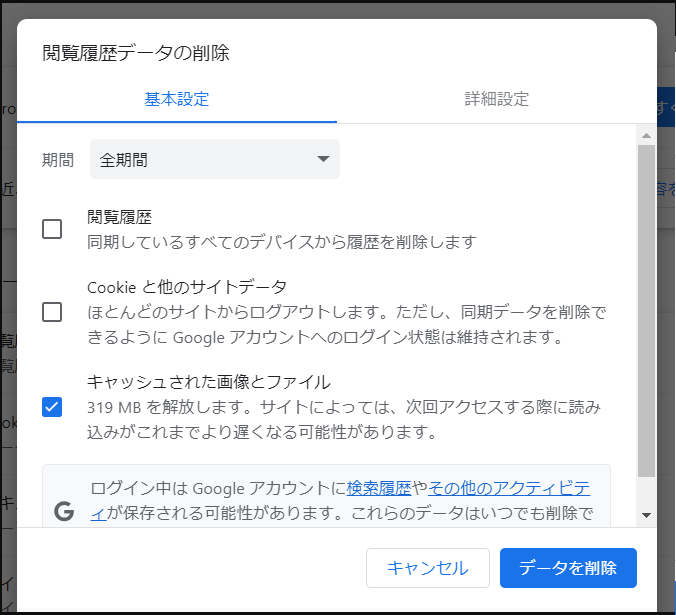Check the Cookie と他のサイトデータ checkbox

pos(52,312)
